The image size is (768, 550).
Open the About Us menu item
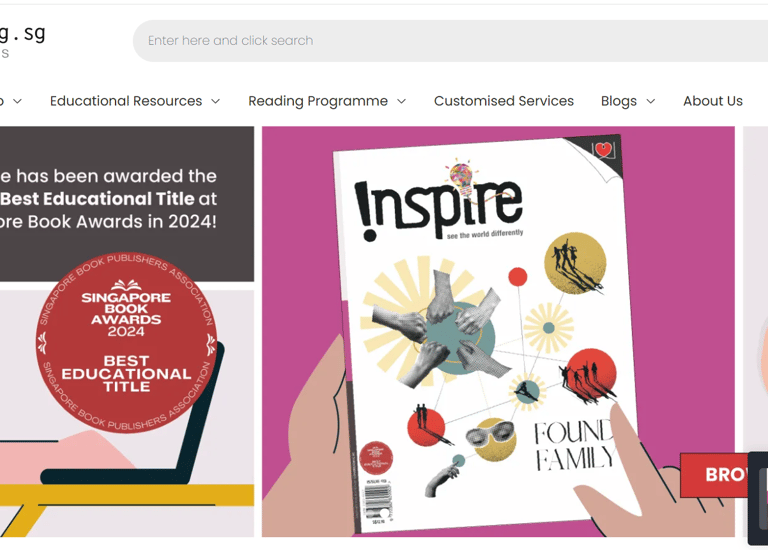pyautogui.click(x=713, y=101)
